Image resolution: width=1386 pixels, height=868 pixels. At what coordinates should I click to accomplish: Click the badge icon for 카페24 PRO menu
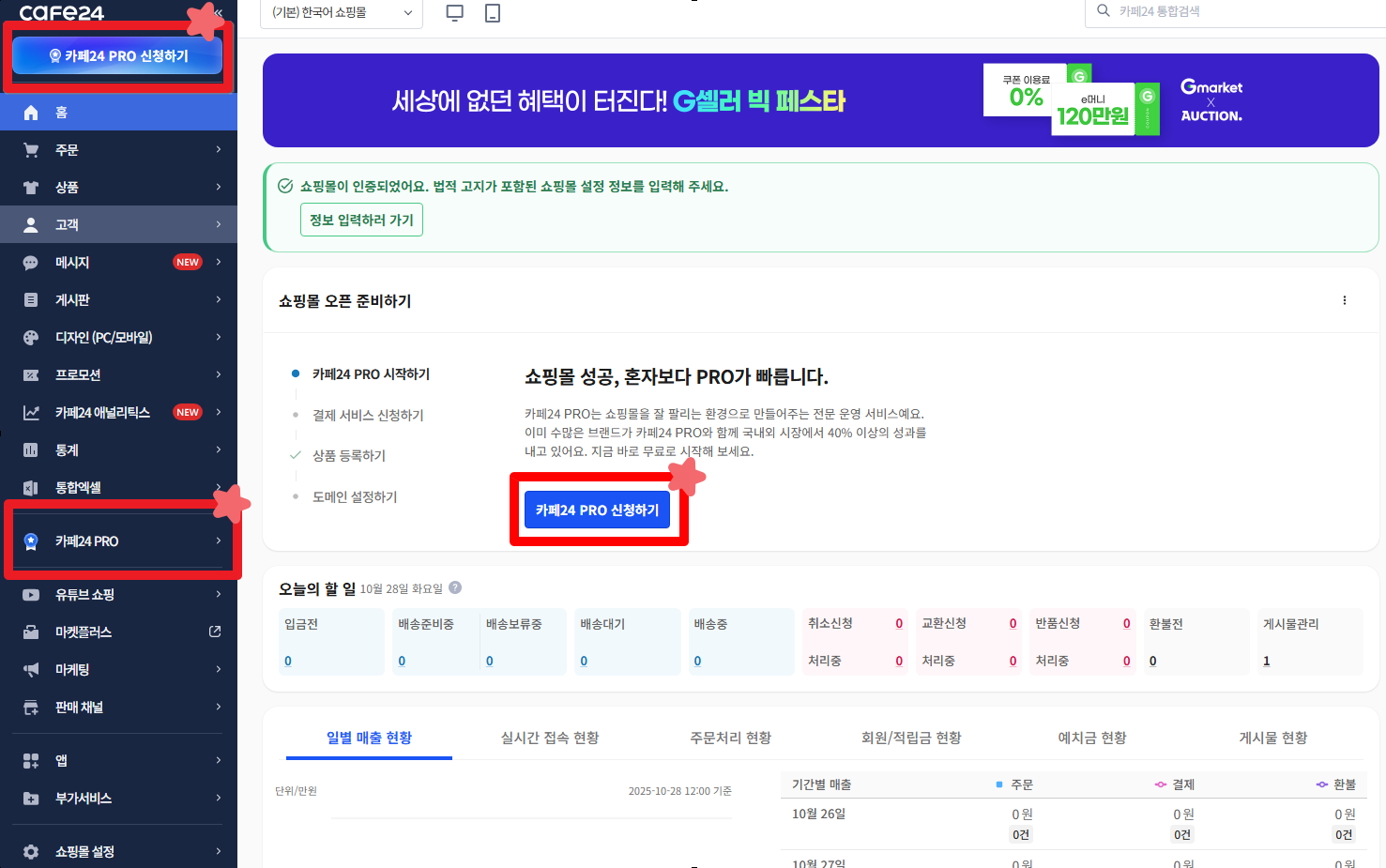[31, 541]
